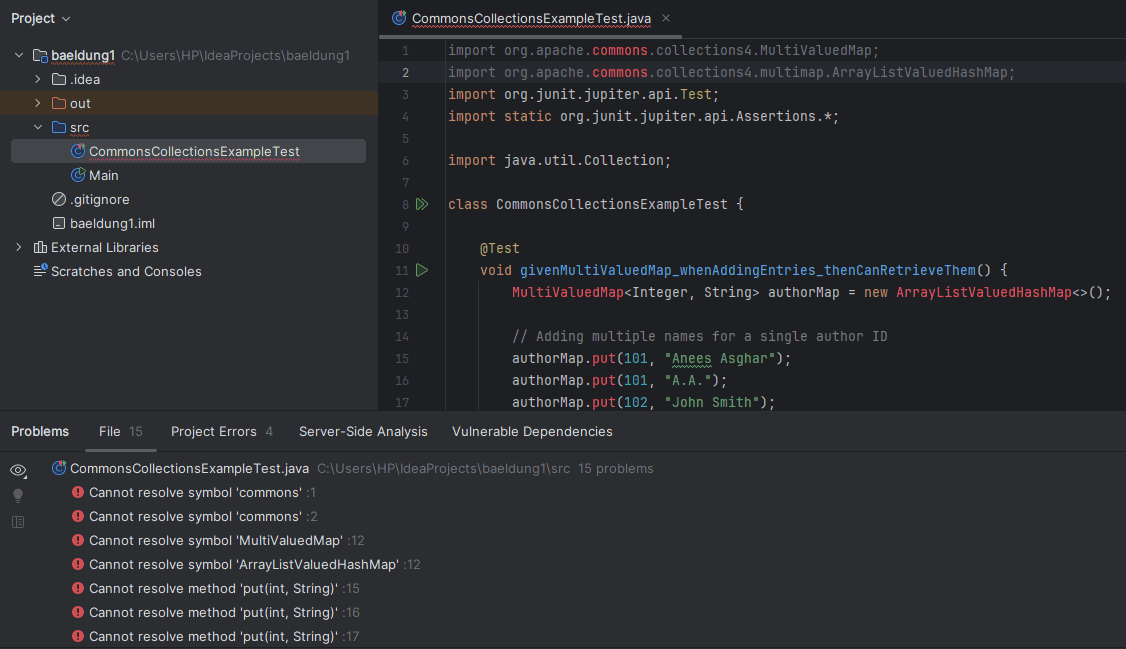
Task: Click the "John Smith" string literal
Action: [x=712, y=403]
